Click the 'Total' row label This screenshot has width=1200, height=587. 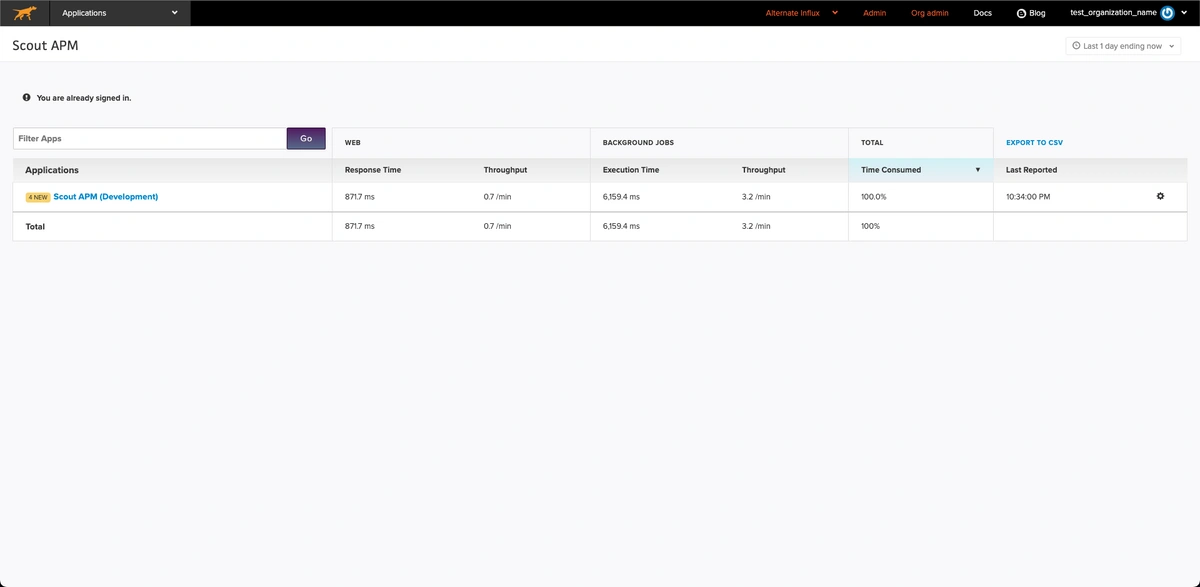pos(35,227)
